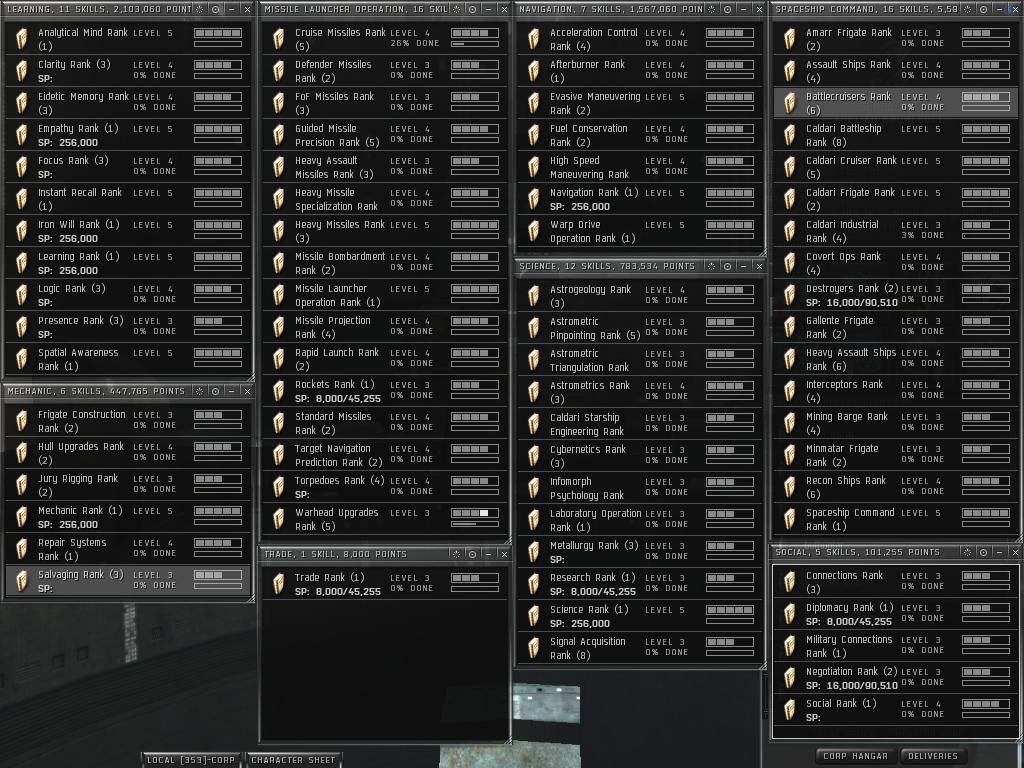Viewport: 1024px width, 768px height.
Task: Select the Destroyers Rank (2) skill row
Action: point(895,295)
